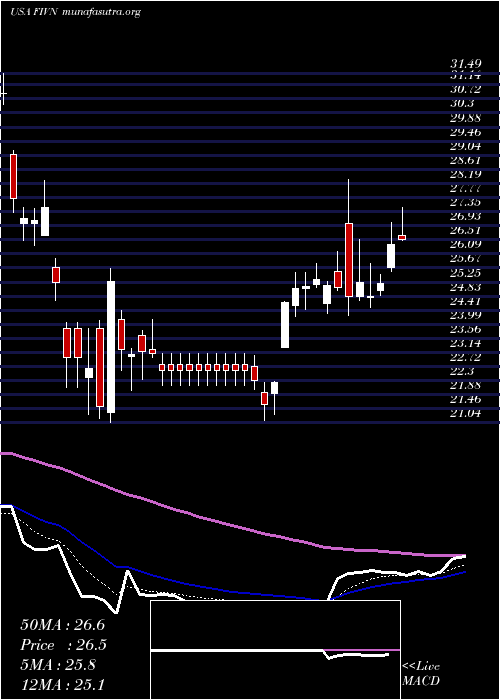Viewport: 500px width, 700px height.
Task: Select the 27.77 price axis label
Action: (x=466, y=188)
